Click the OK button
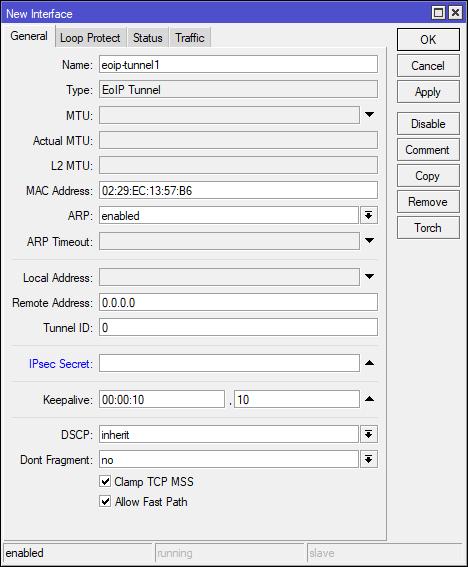Screen dimensions: 468x567 pyautogui.click(x=428, y=39)
